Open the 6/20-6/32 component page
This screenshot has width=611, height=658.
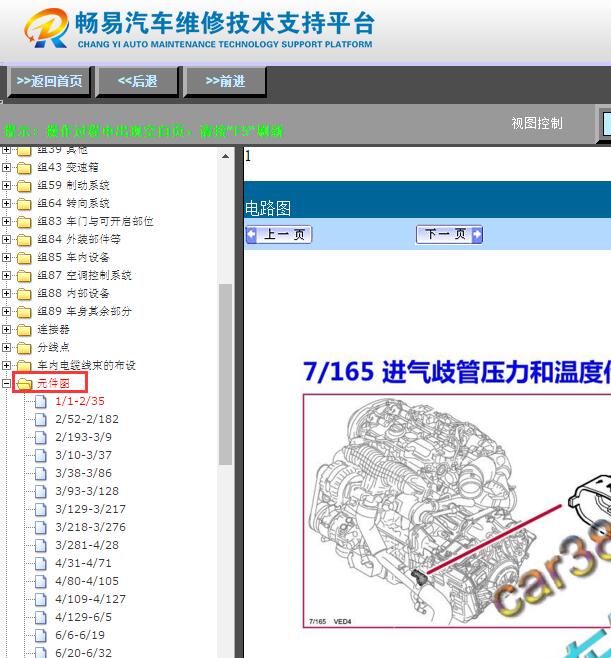[x=84, y=653]
